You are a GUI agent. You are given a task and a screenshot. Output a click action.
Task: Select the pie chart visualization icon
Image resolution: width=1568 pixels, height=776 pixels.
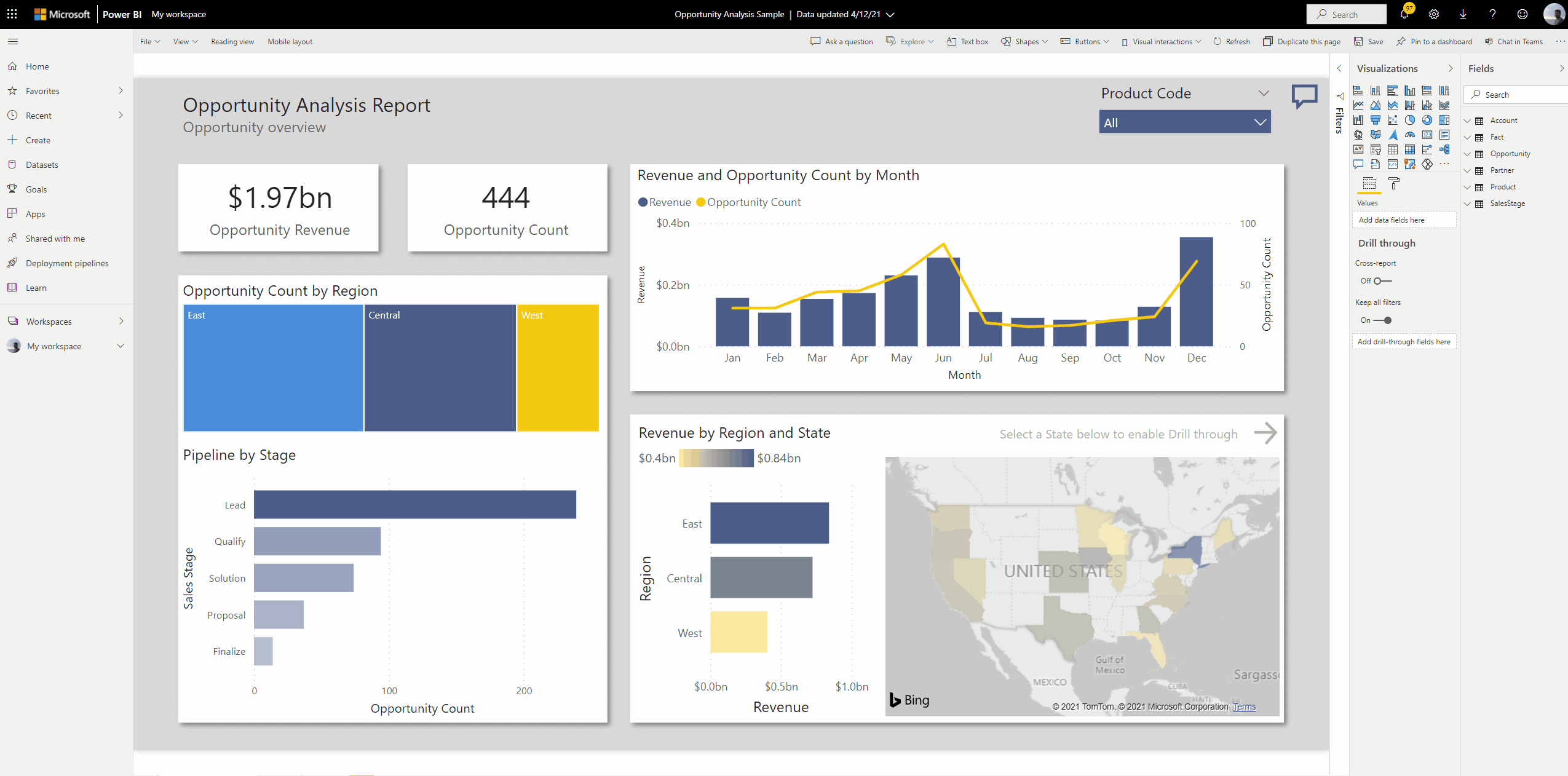[1409, 120]
